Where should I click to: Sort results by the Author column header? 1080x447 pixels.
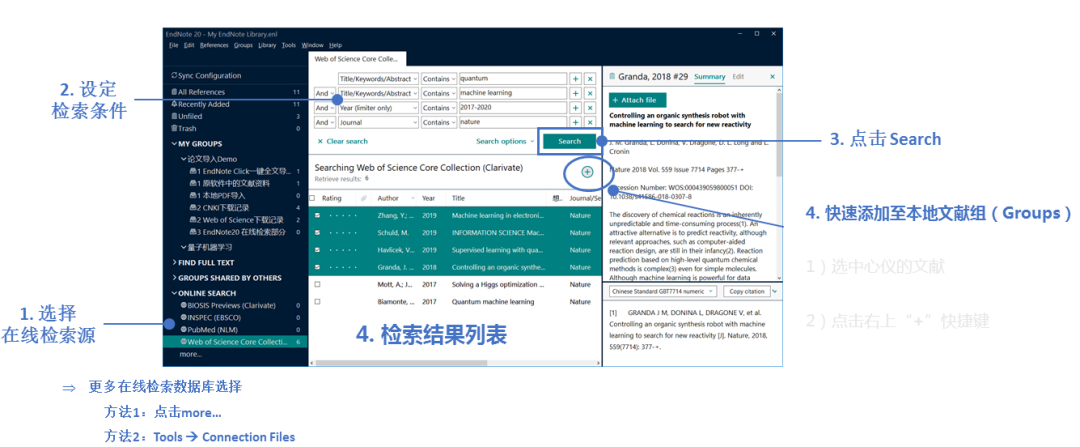tap(388, 198)
